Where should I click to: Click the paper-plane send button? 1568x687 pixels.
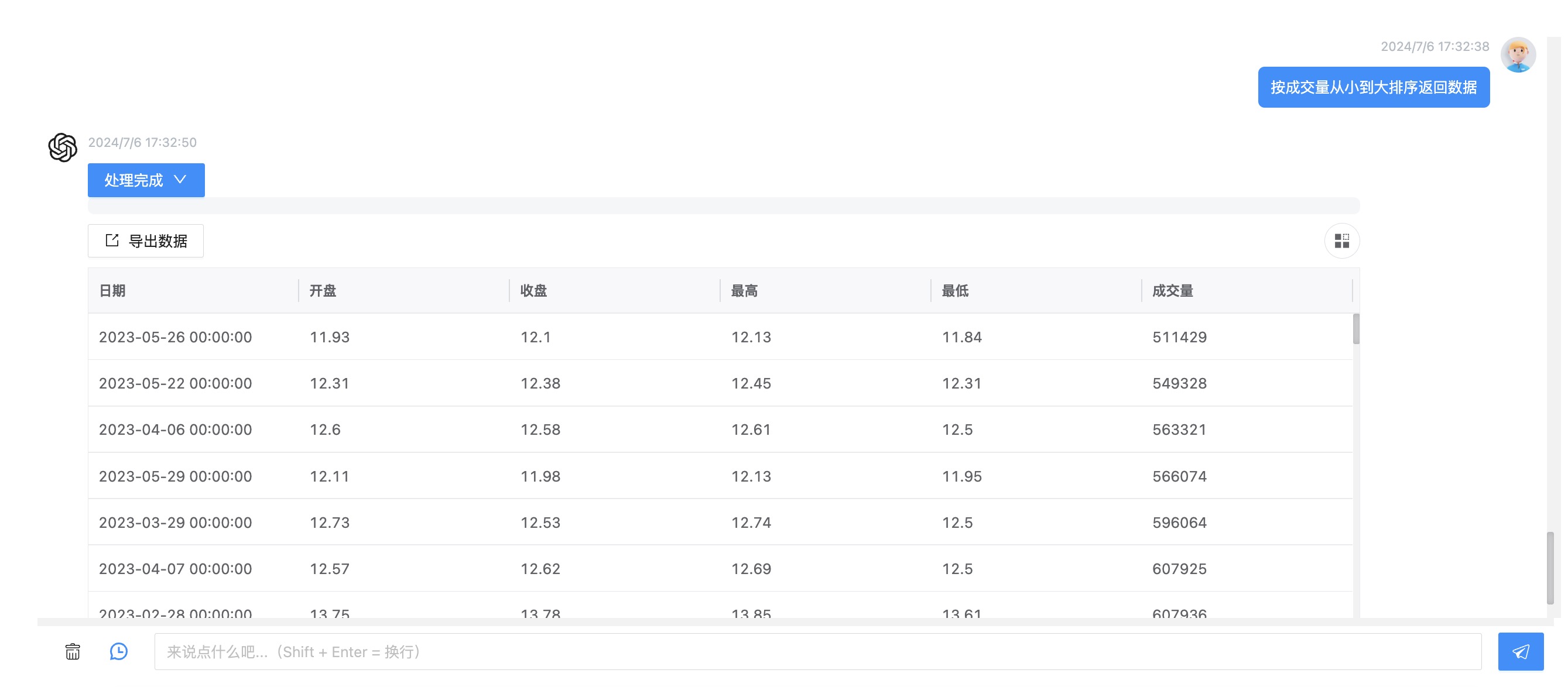pos(1520,651)
